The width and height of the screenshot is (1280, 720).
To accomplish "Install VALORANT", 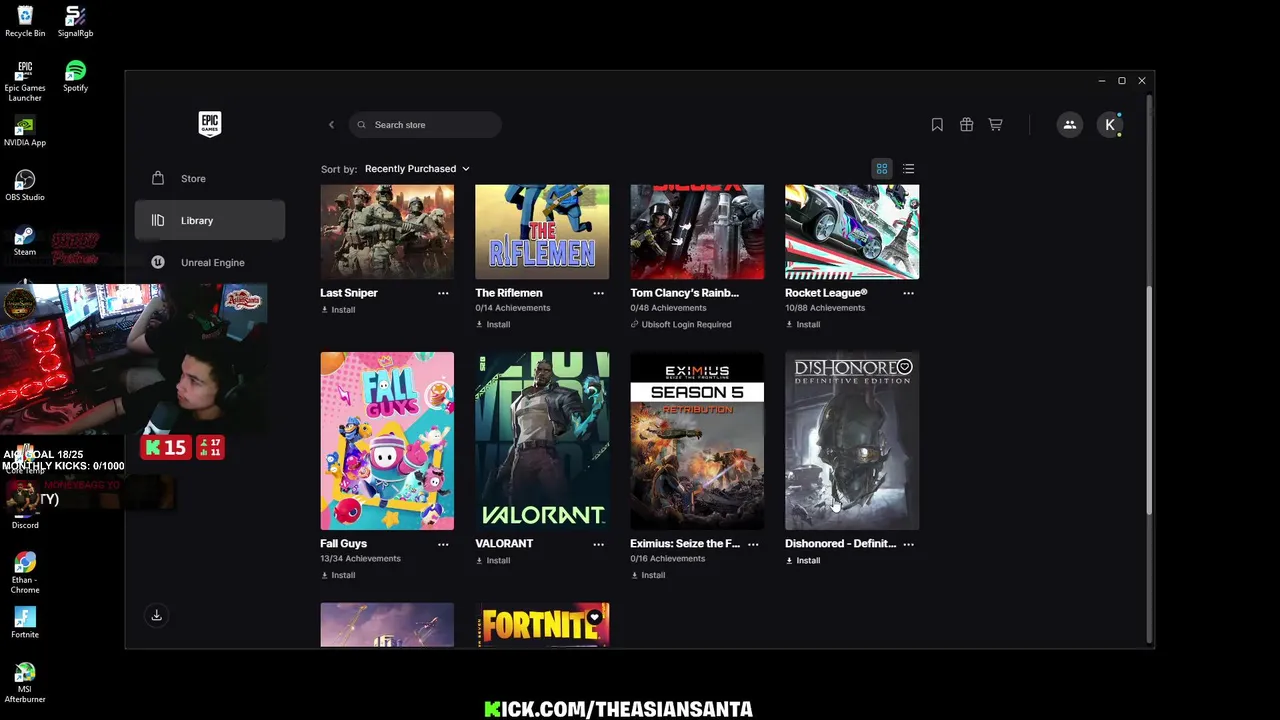I will tap(493, 561).
